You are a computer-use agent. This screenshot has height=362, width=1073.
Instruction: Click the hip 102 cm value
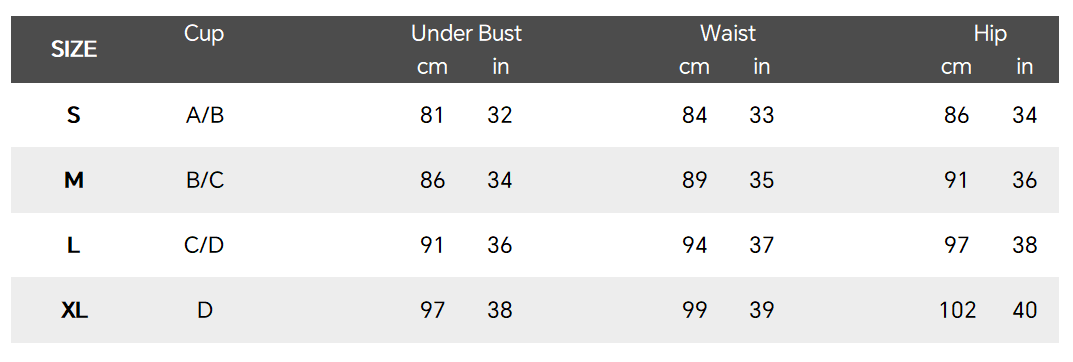point(957,311)
